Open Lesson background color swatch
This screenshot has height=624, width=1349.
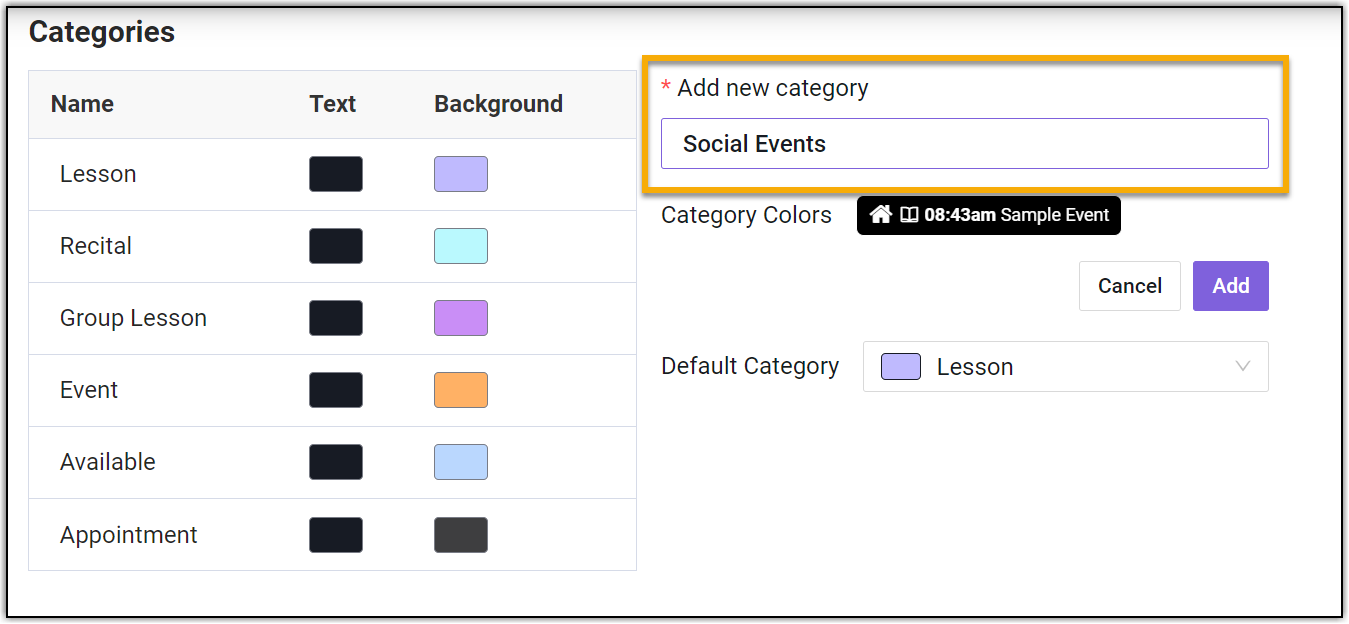pos(460,174)
